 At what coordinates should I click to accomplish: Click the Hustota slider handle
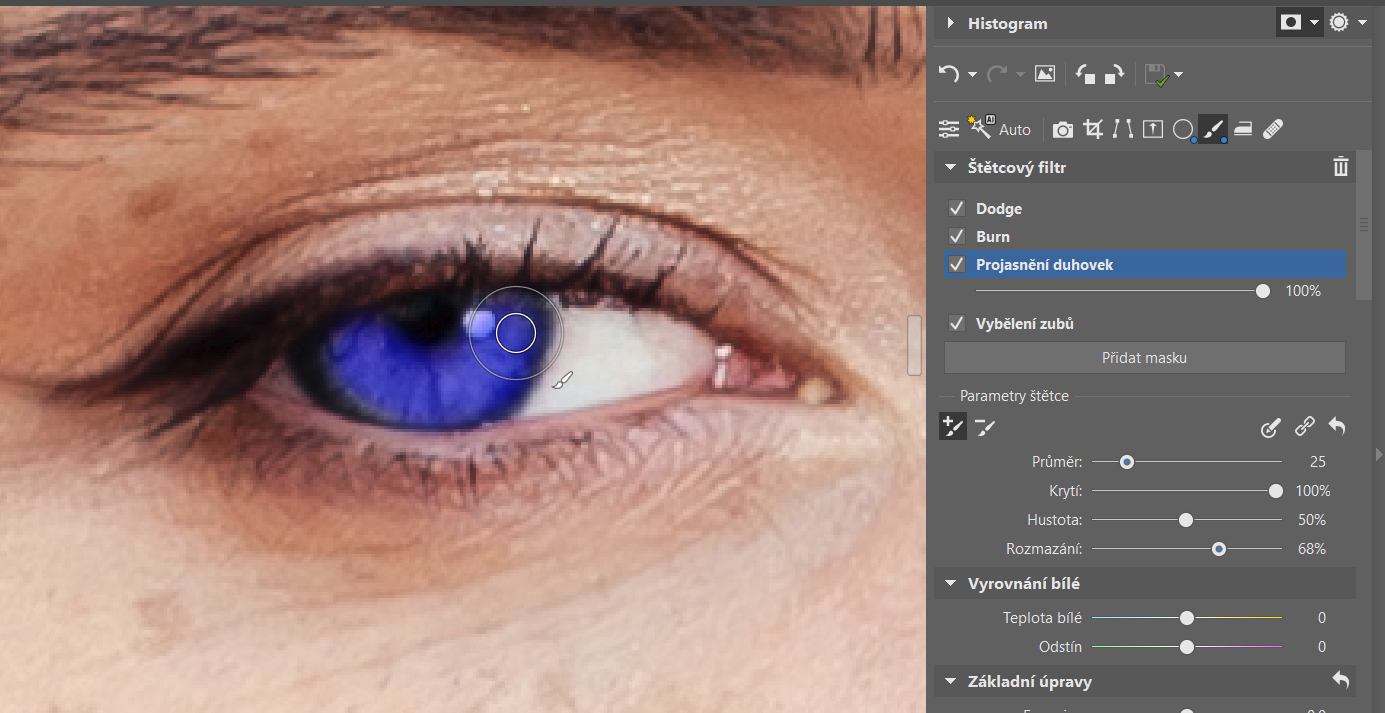point(1186,520)
